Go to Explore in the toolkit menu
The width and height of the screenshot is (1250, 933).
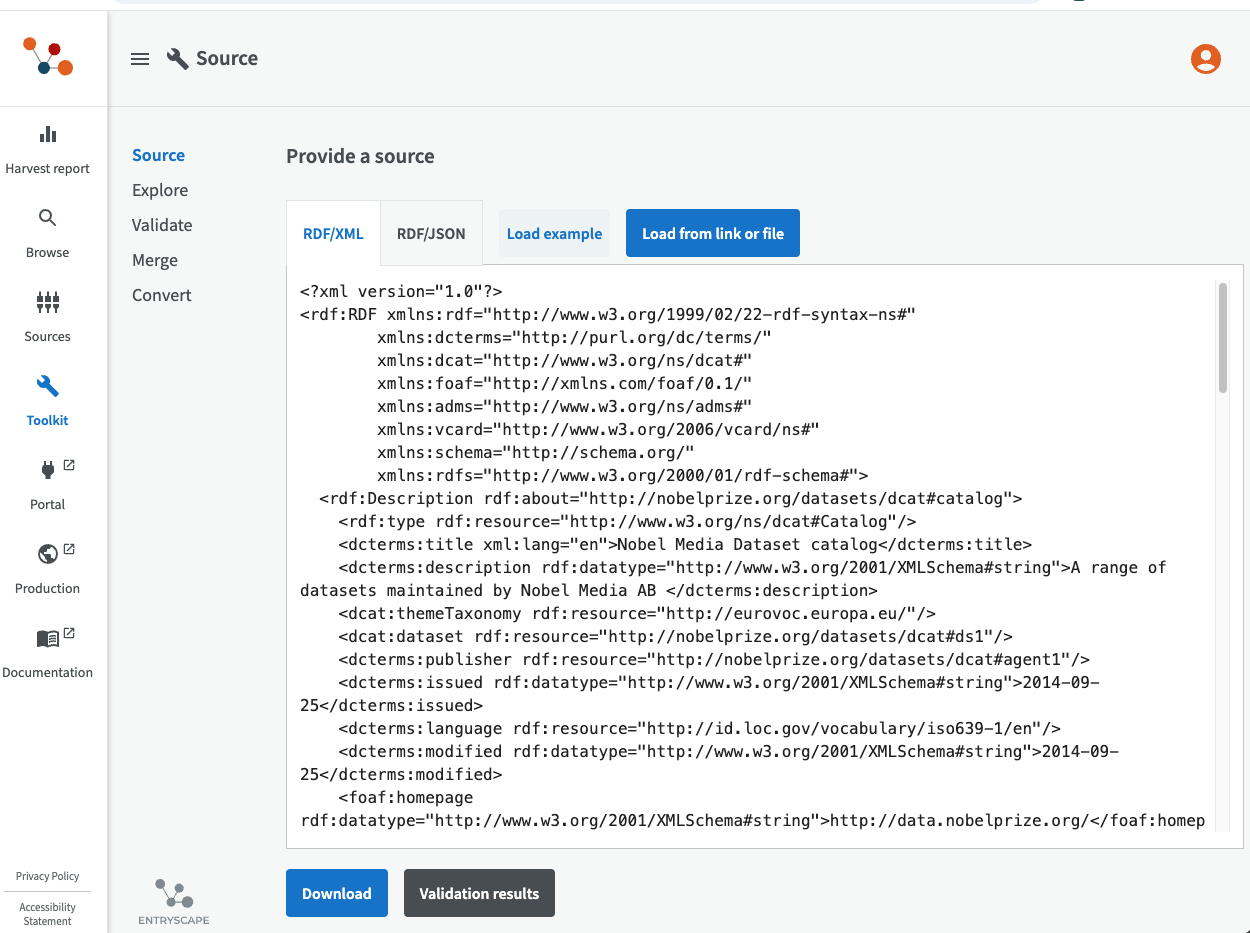coord(160,190)
